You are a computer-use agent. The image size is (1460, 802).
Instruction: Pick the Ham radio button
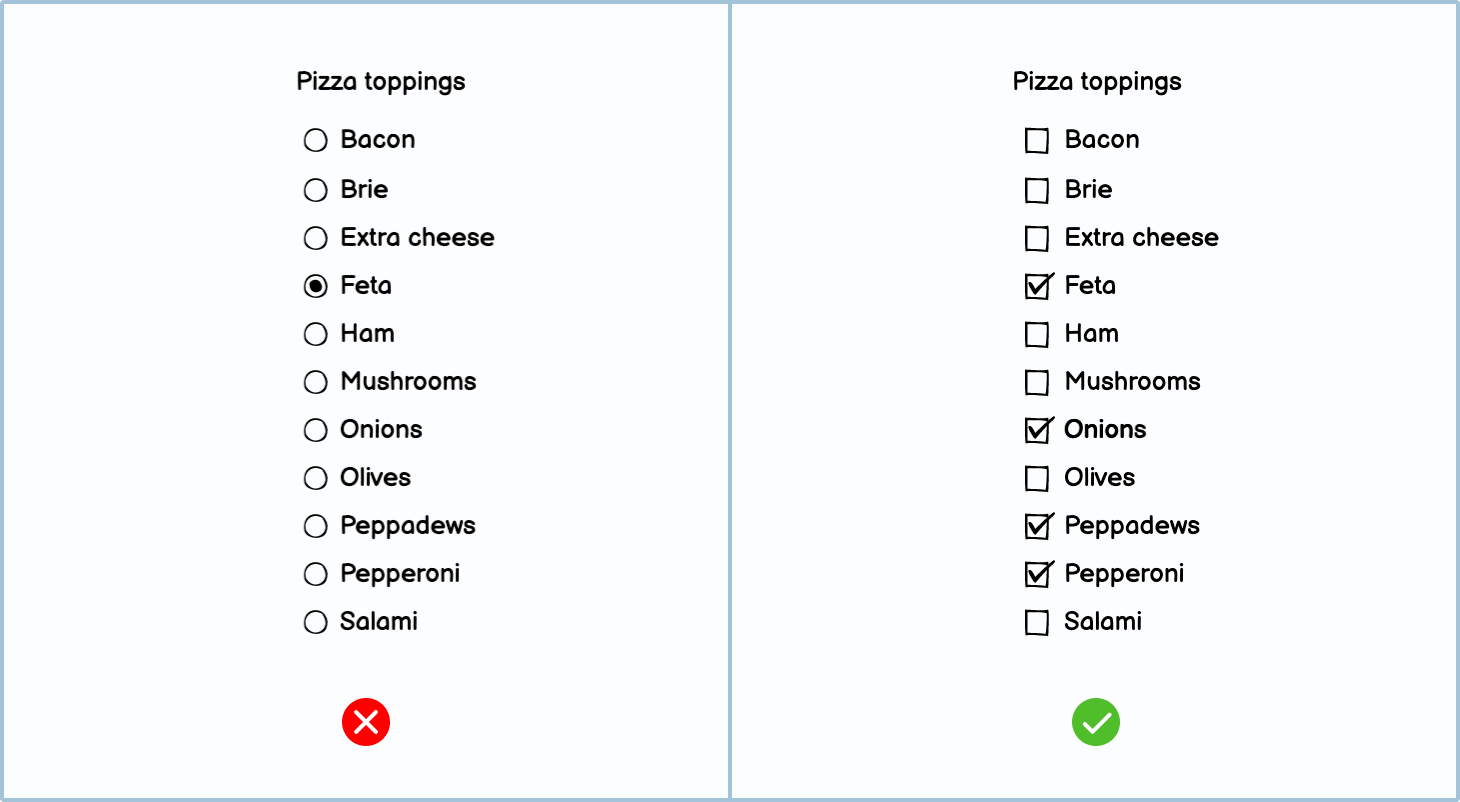coord(316,334)
